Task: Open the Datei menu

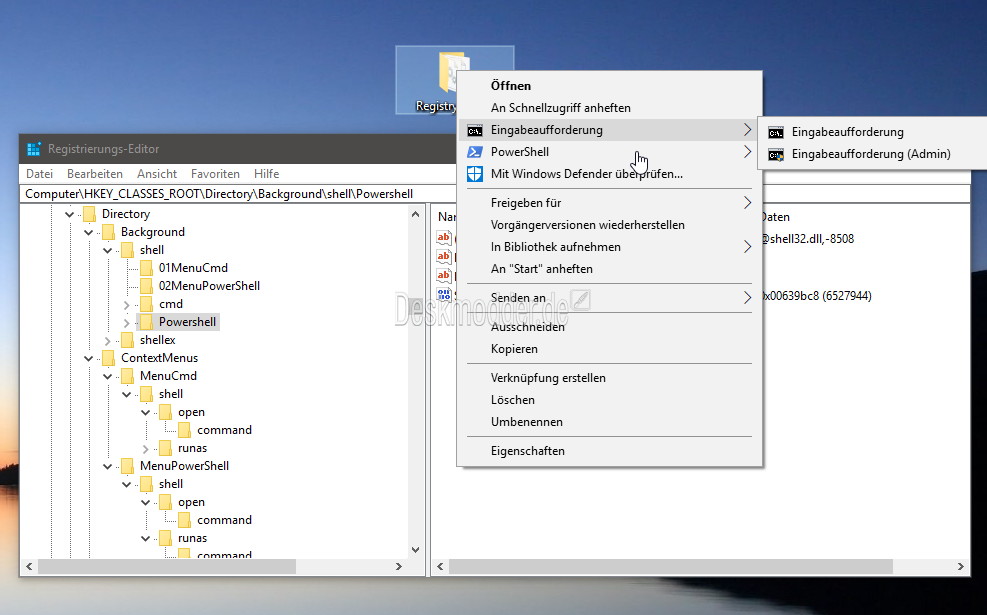Action: point(39,174)
